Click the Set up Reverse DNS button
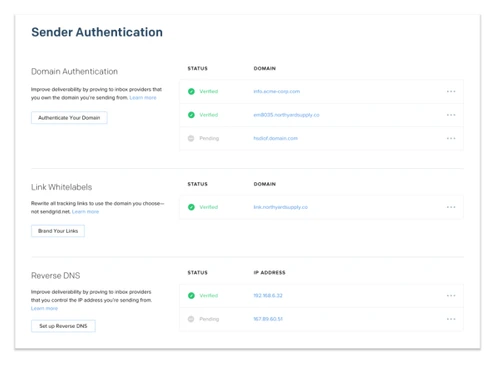Image resolution: width=500 pixels, height=375 pixels. click(x=63, y=326)
